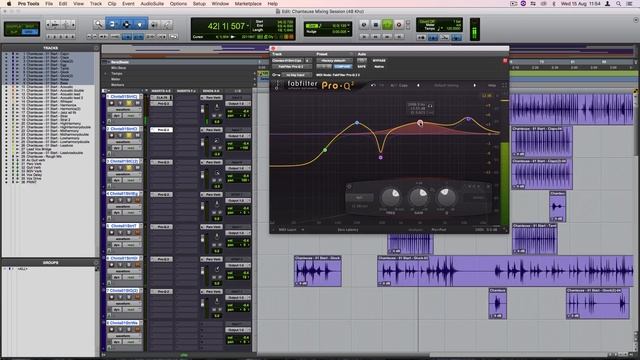
Task: Adjust Pro-Q Q knob
Action: [x=446, y=197]
